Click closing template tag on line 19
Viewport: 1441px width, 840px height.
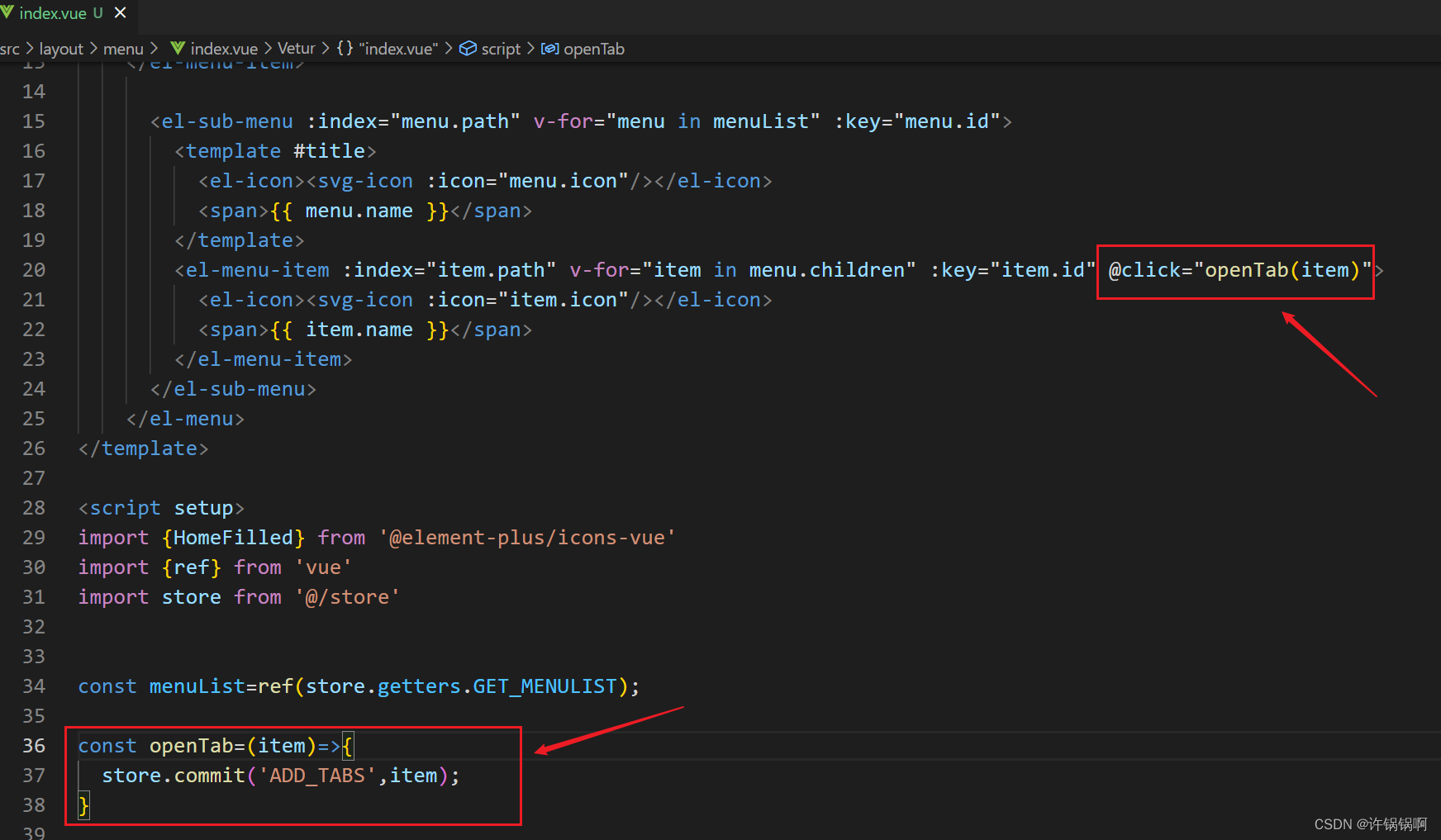pyautogui.click(x=240, y=240)
